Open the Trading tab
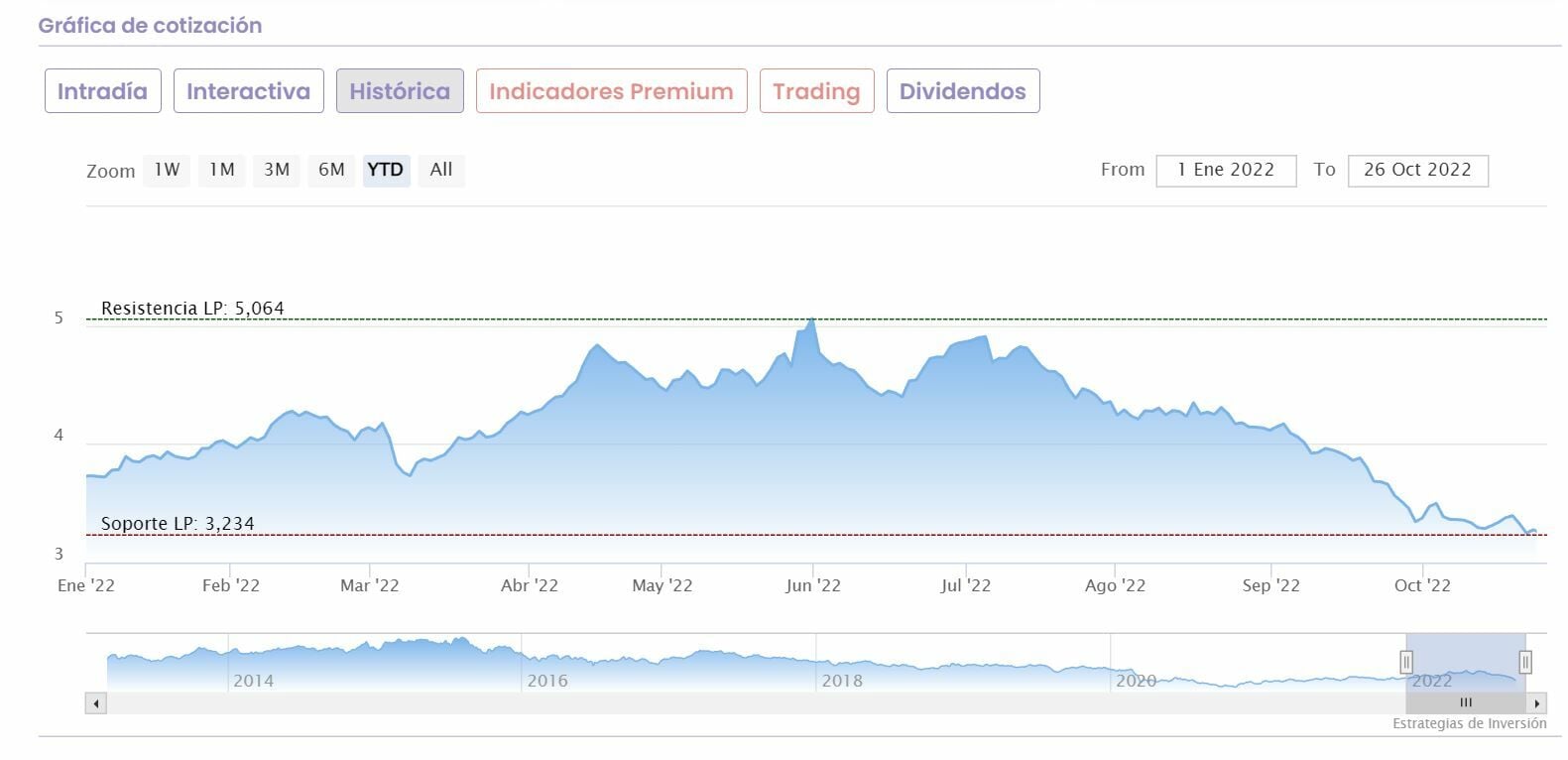1568x760 pixels. [816, 91]
